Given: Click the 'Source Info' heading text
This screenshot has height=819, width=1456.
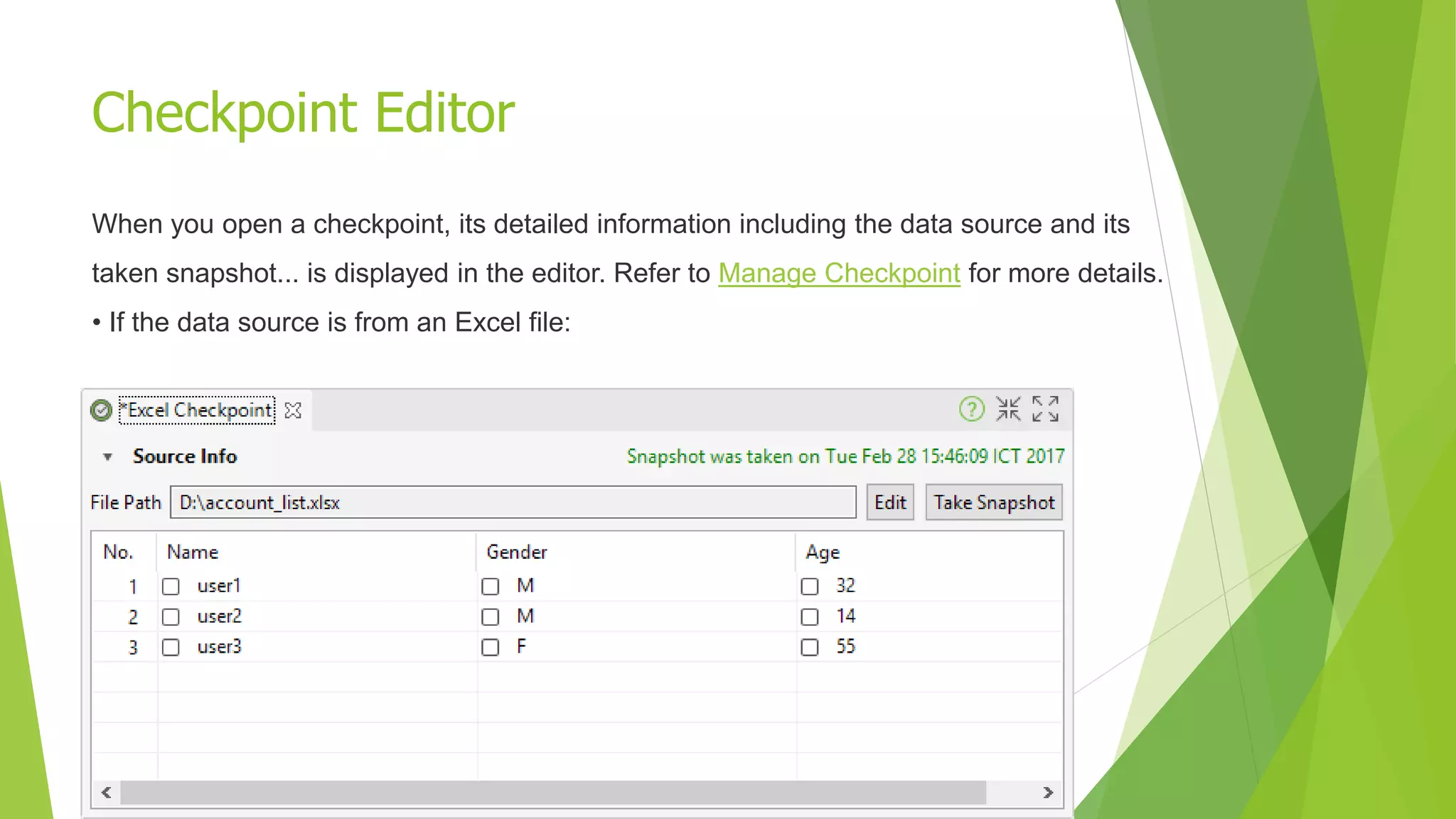Looking at the screenshot, I should pos(185,456).
